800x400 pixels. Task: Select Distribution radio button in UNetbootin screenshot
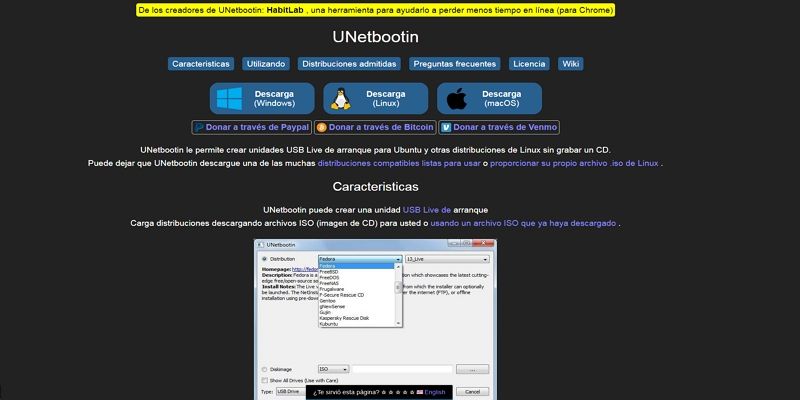pyautogui.click(x=264, y=259)
